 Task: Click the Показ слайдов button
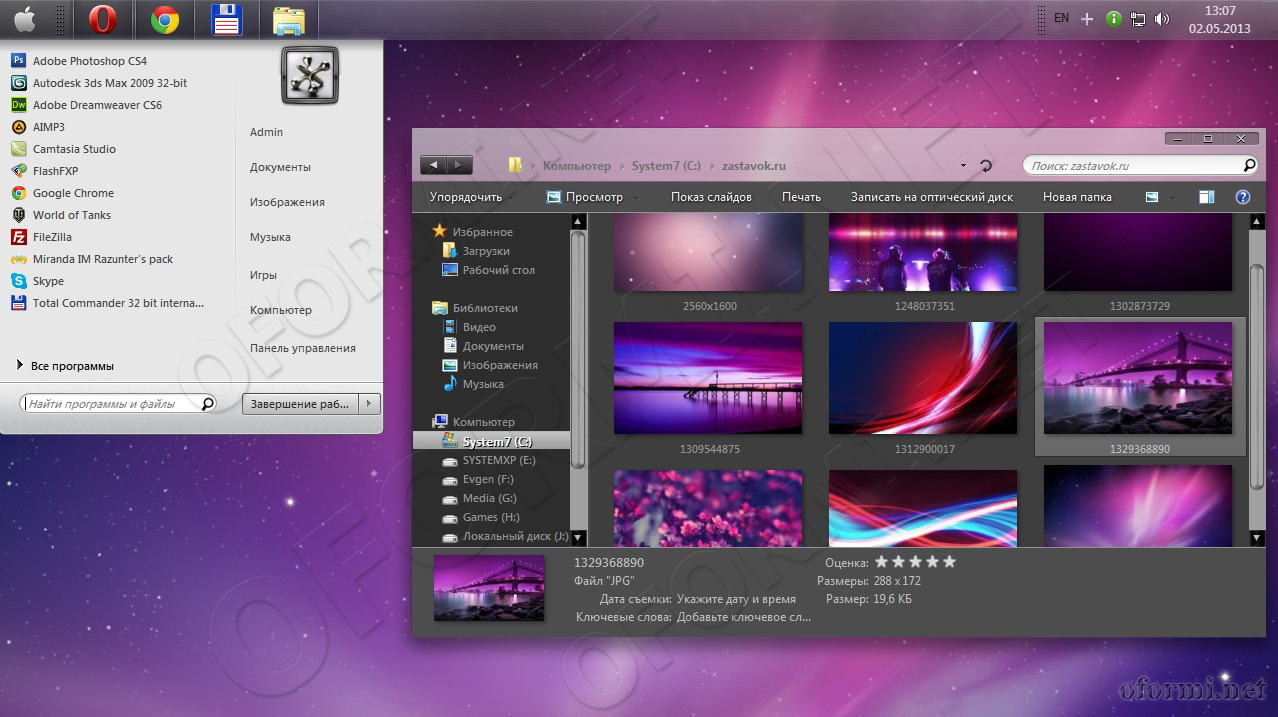point(711,197)
